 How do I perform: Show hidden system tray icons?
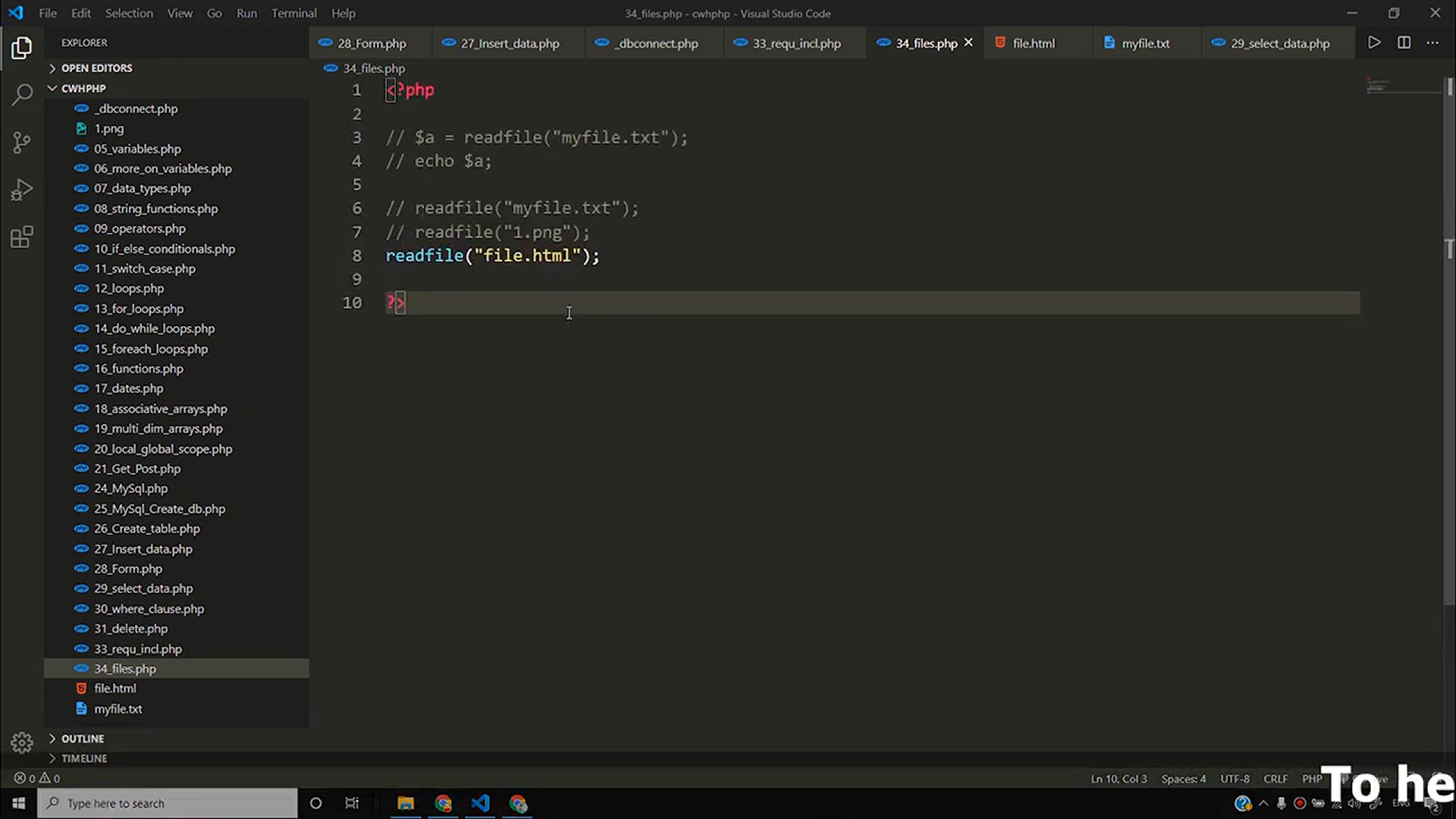(1263, 803)
